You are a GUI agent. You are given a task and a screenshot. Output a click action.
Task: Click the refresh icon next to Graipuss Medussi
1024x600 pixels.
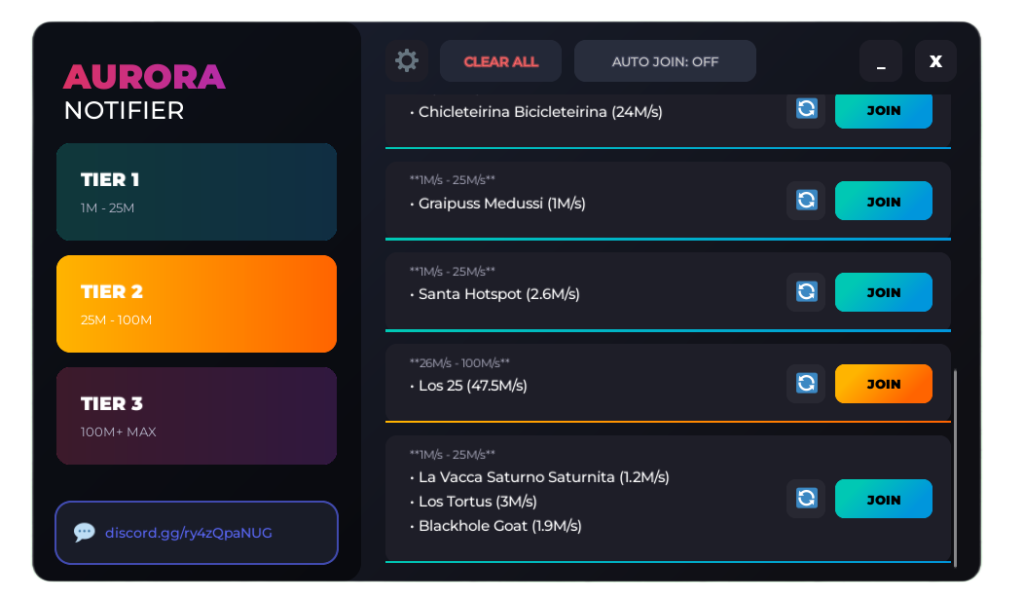tap(806, 201)
